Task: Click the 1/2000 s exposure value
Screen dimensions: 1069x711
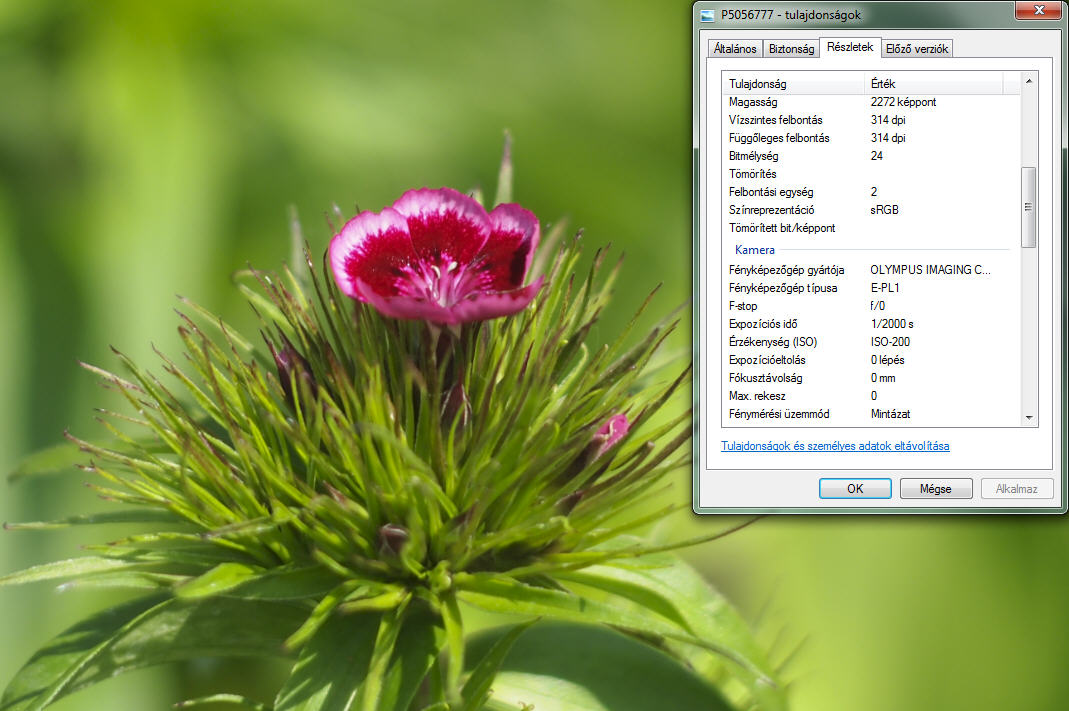Action: pyautogui.click(x=892, y=324)
